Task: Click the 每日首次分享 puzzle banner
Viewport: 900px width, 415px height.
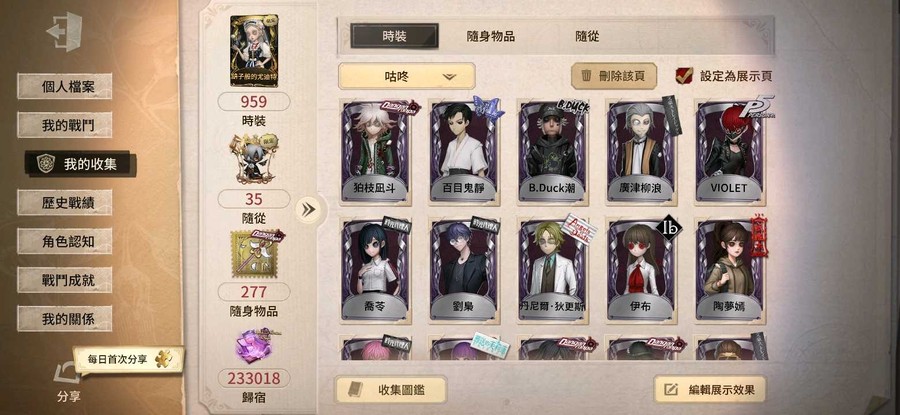Action: [x=128, y=359]
